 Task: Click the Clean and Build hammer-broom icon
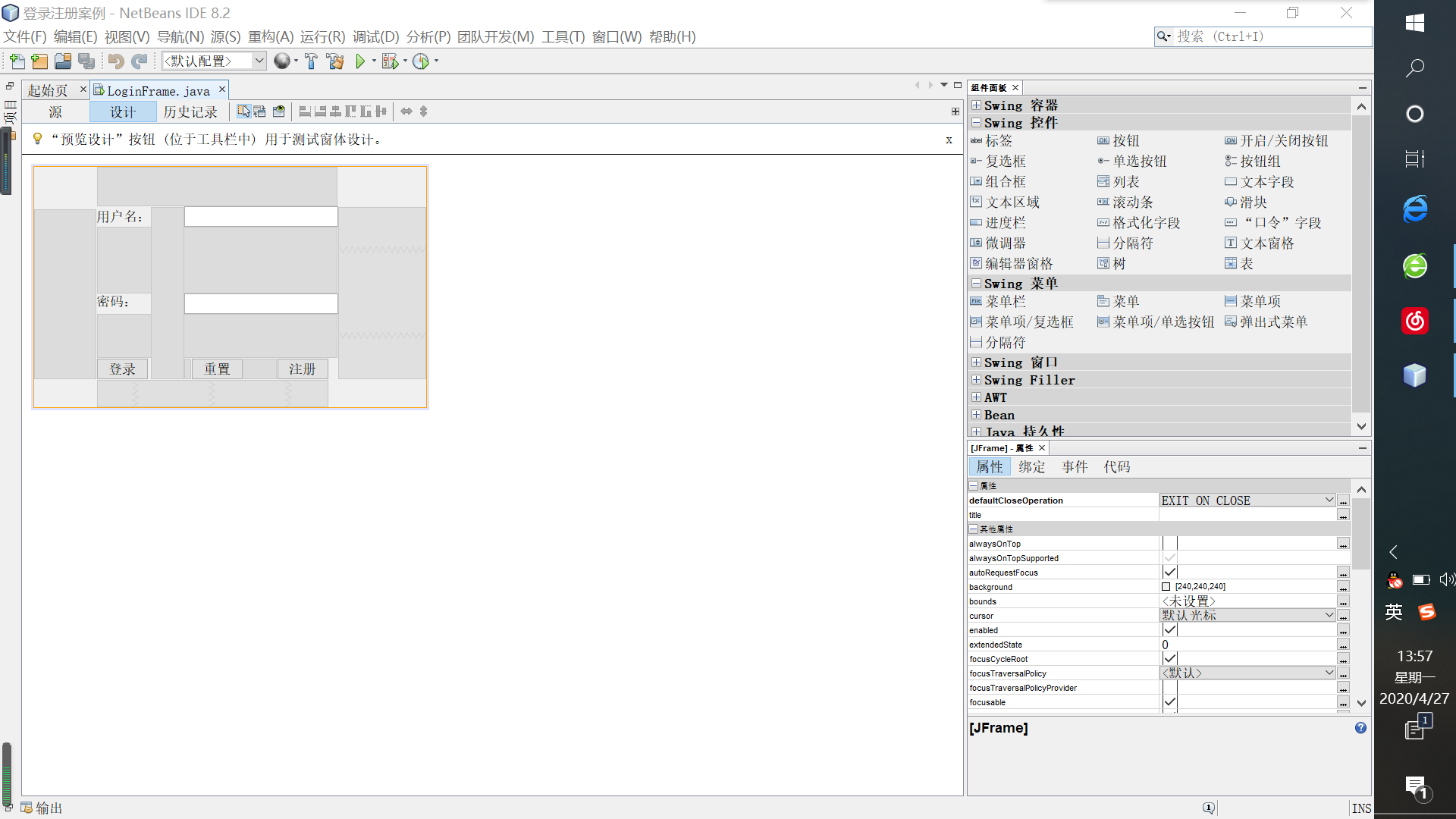click(x=335, y=61)
